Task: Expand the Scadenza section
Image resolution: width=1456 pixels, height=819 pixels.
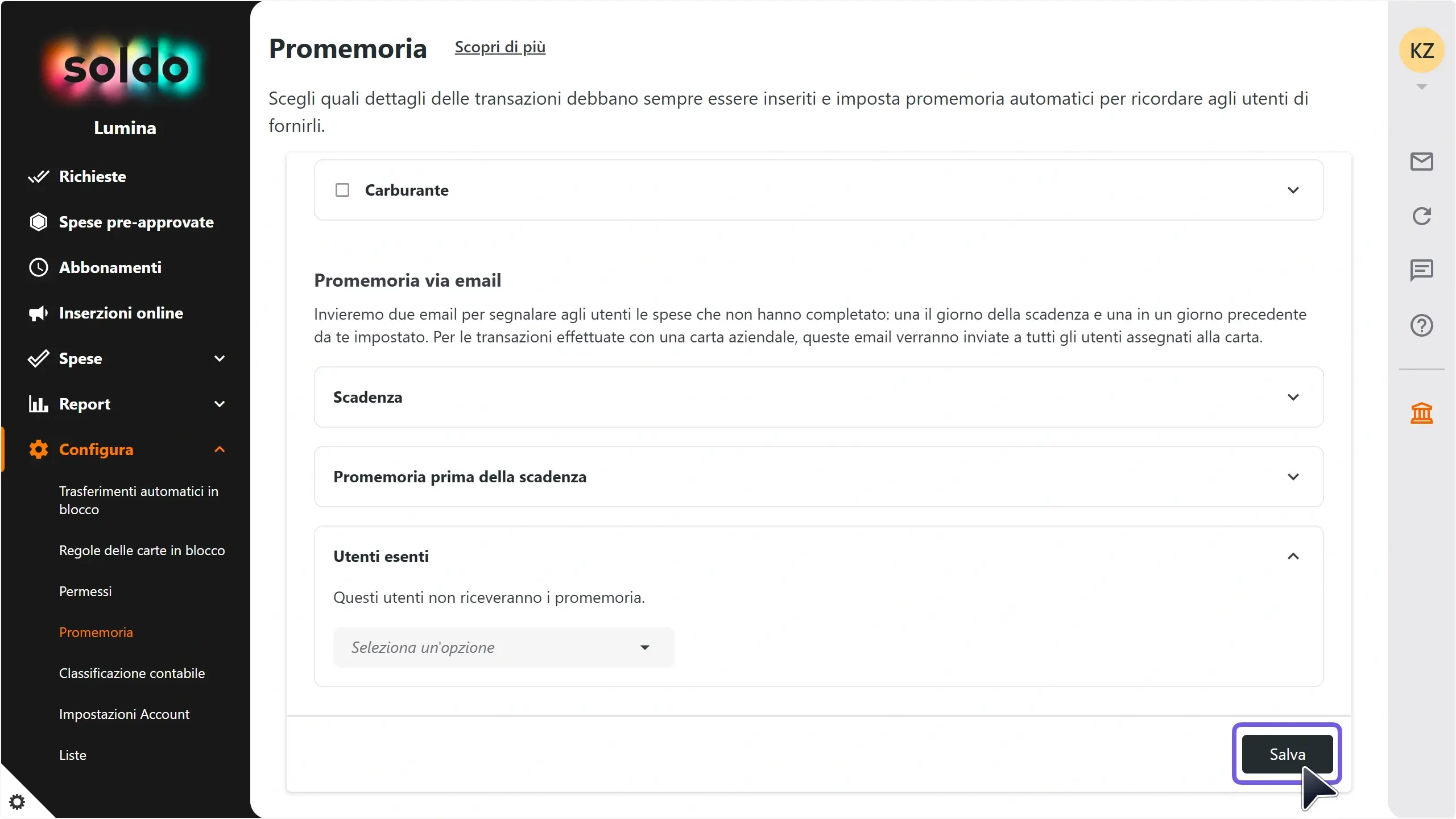Action: click(x=818, y=397)
